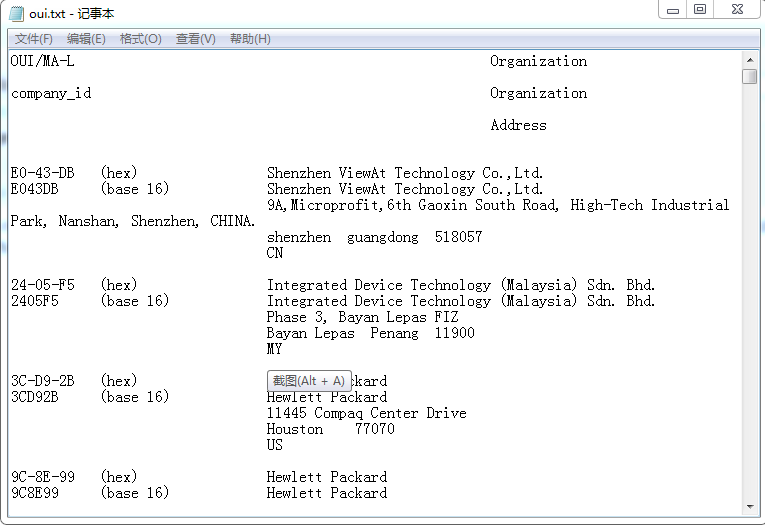The height and width of the screenshot is (529, 765).
Task: Click the country code MY
Action: (x=274, y=349)
